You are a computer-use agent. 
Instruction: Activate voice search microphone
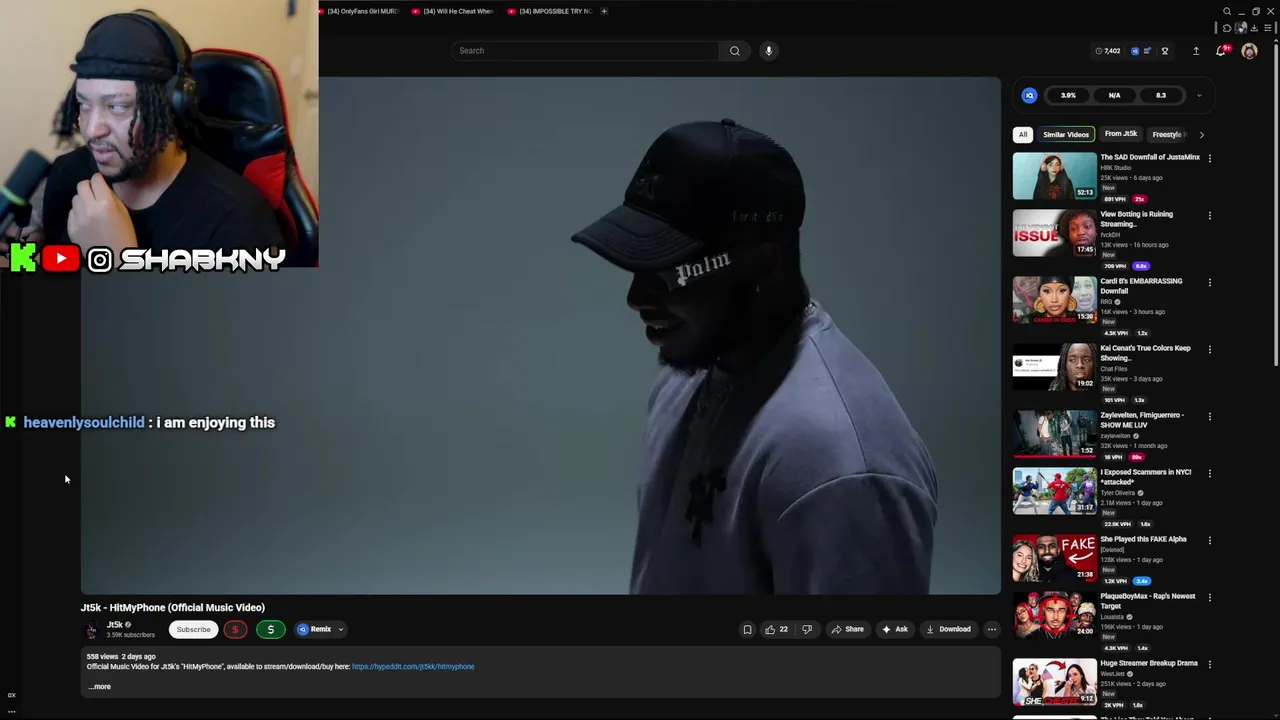[768, 51]
